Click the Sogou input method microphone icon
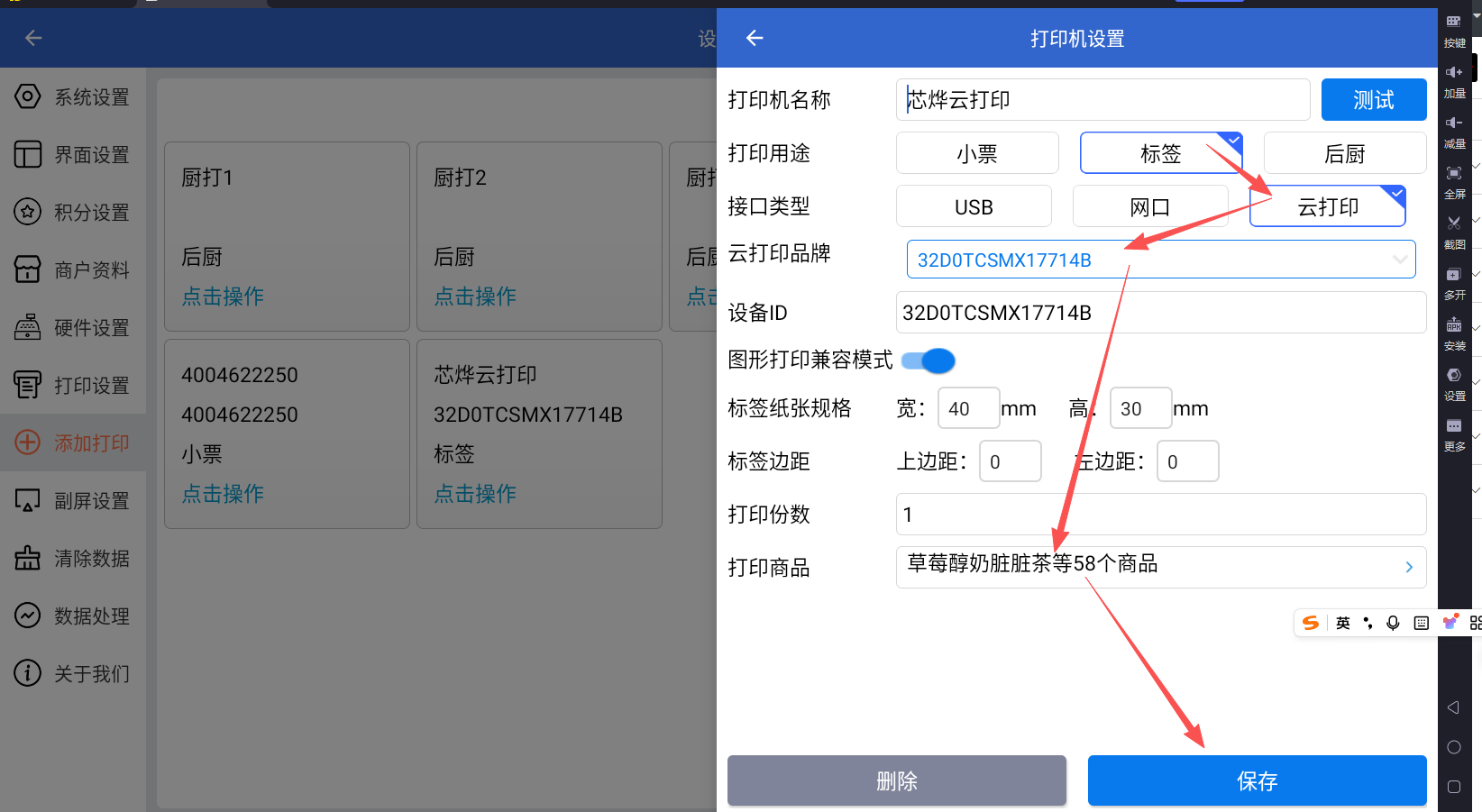 1393,623
